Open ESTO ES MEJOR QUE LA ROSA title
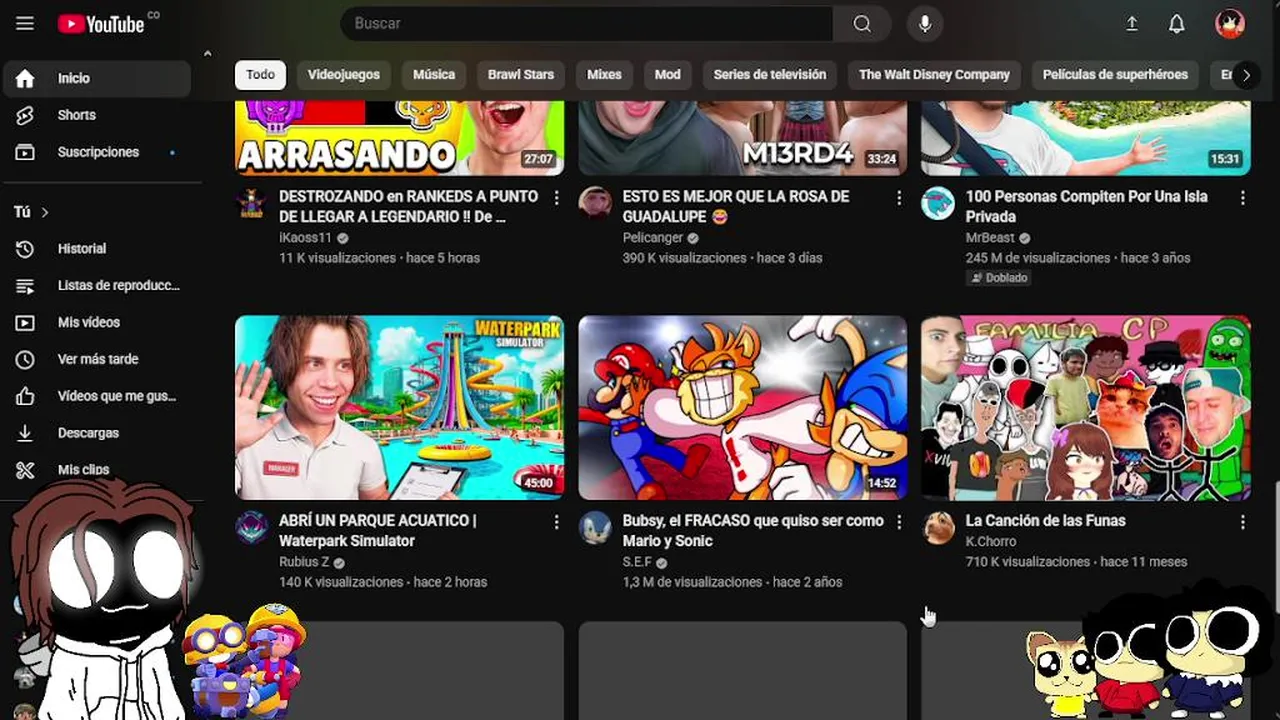This screenshot has height=720, width=1280. tap(735, 207)
